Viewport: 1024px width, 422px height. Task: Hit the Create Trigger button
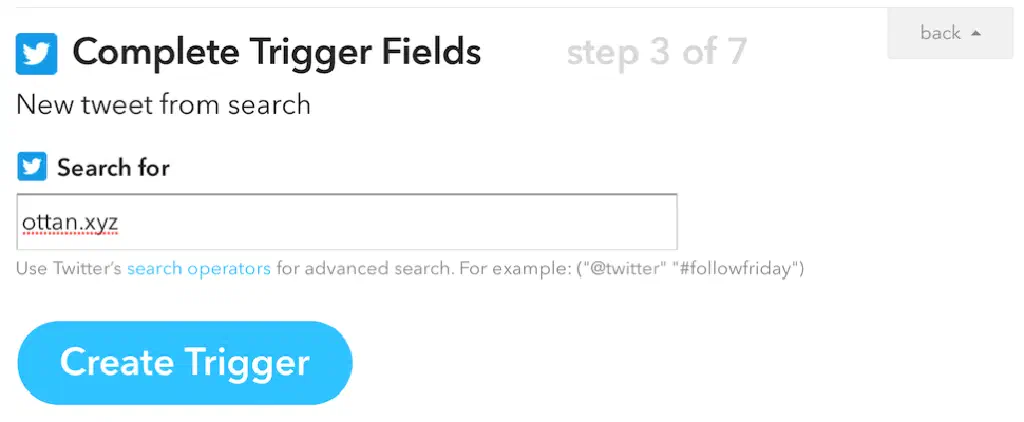(x=185, y=362)
